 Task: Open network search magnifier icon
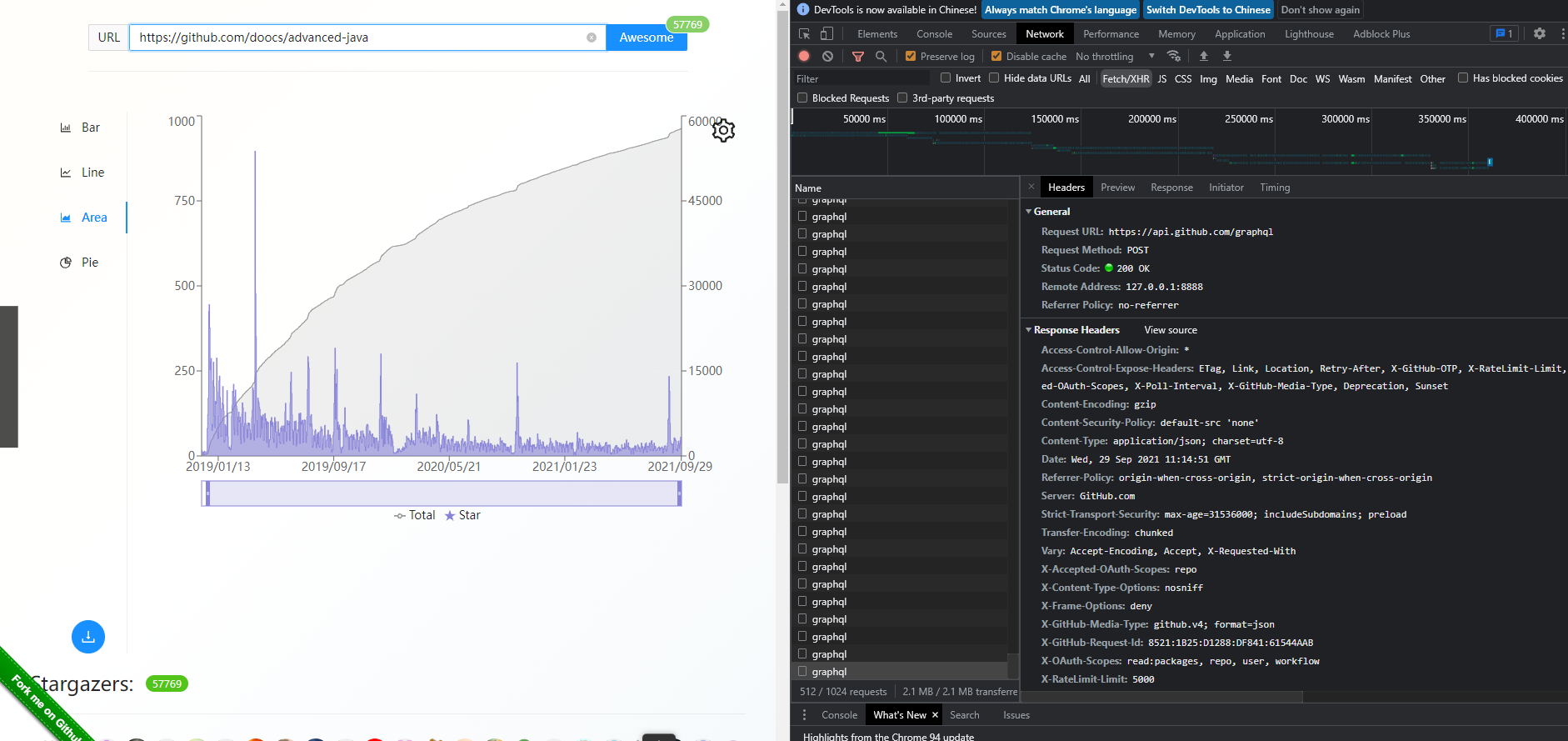[x=881, y=56]
